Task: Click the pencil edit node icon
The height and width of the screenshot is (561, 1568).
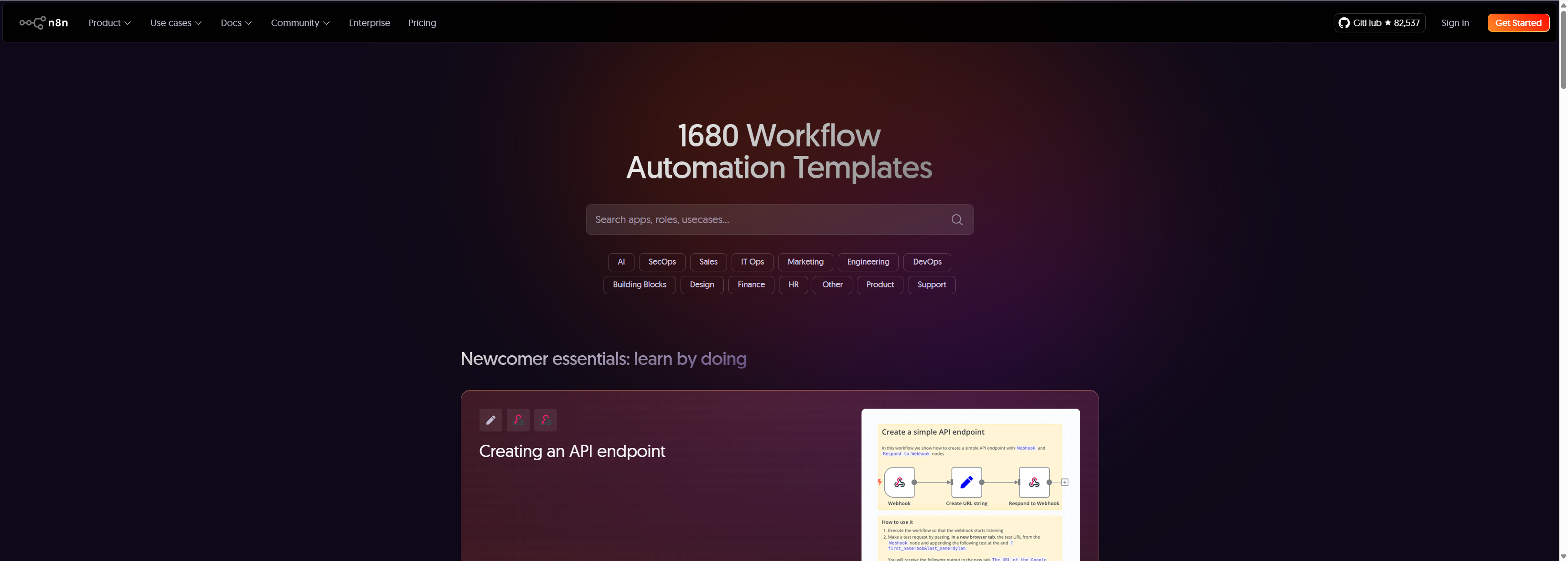Action: (x=490, y=420)
